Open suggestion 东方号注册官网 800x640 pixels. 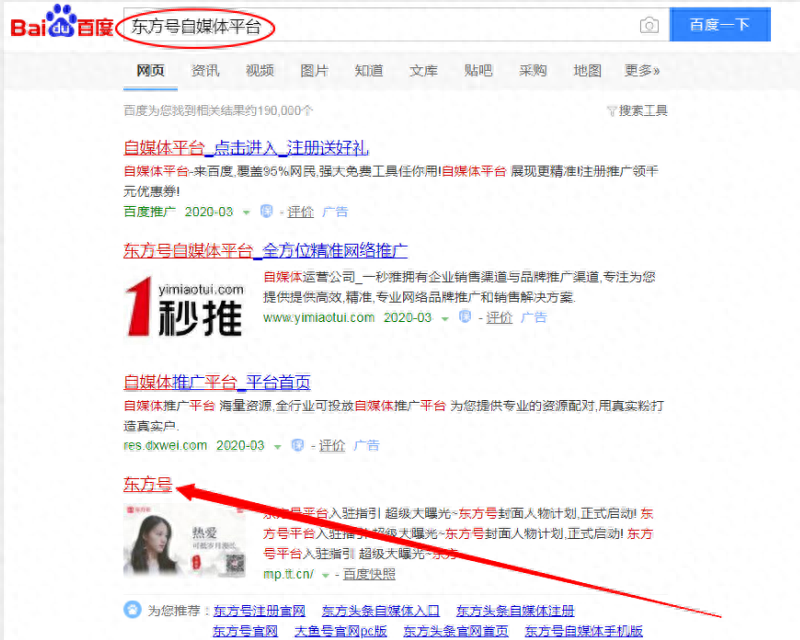click(x=259, y=610)
